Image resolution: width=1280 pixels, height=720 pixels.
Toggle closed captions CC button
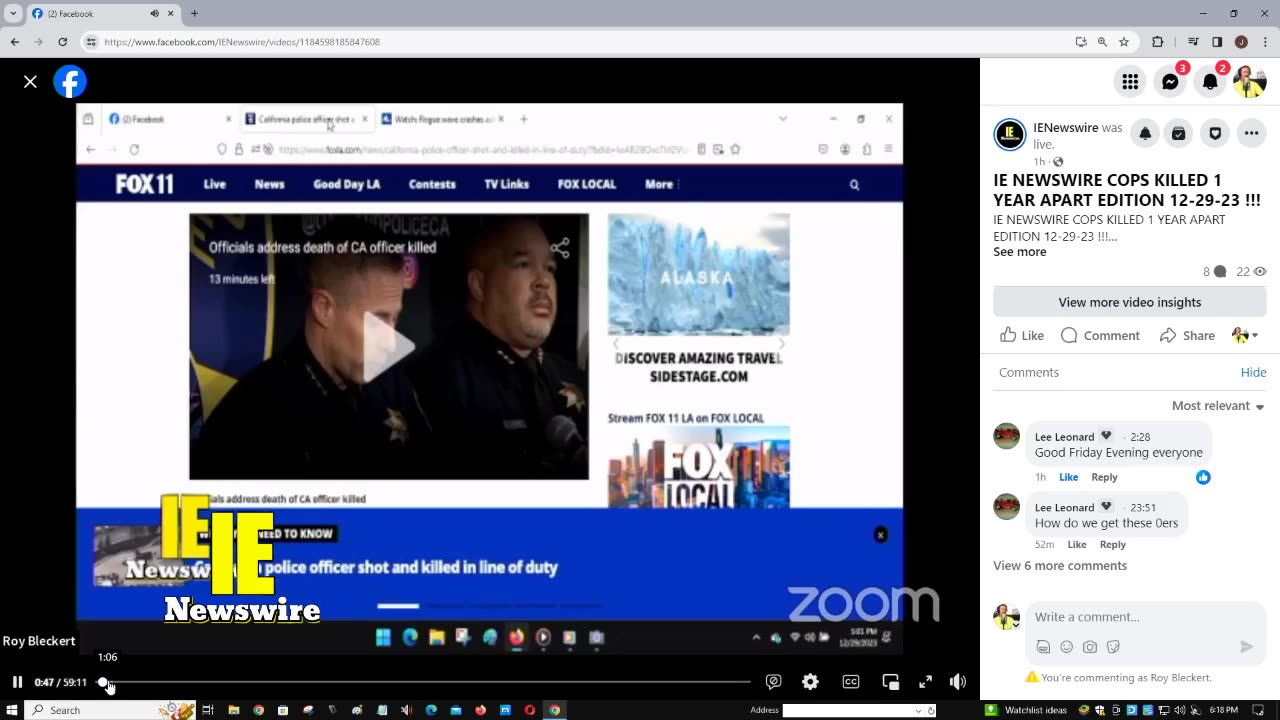[850, 682]
